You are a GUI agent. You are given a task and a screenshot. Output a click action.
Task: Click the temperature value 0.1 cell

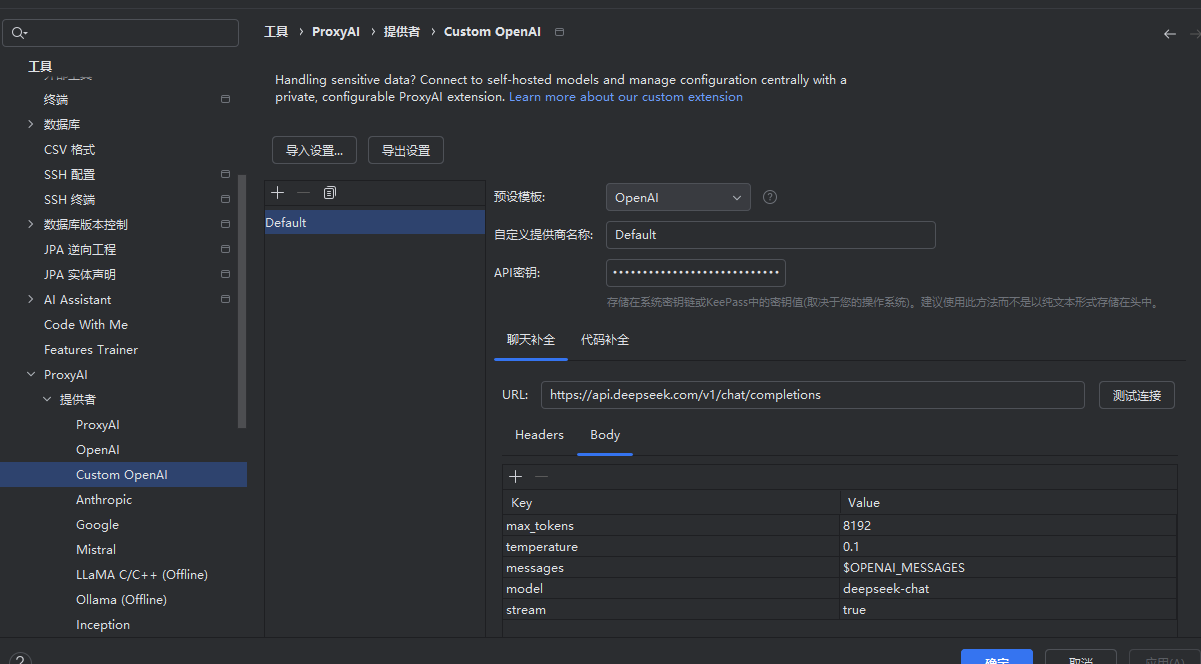pos(1008,547)
